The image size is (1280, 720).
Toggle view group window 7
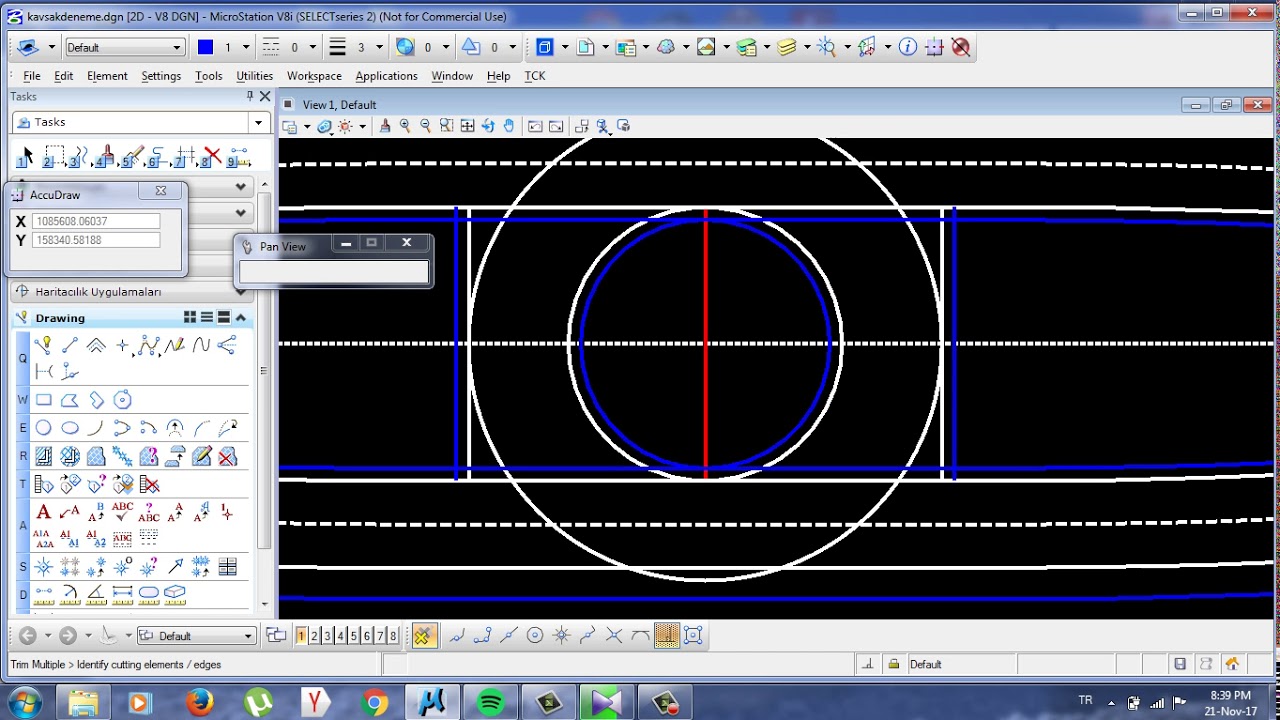380,636
